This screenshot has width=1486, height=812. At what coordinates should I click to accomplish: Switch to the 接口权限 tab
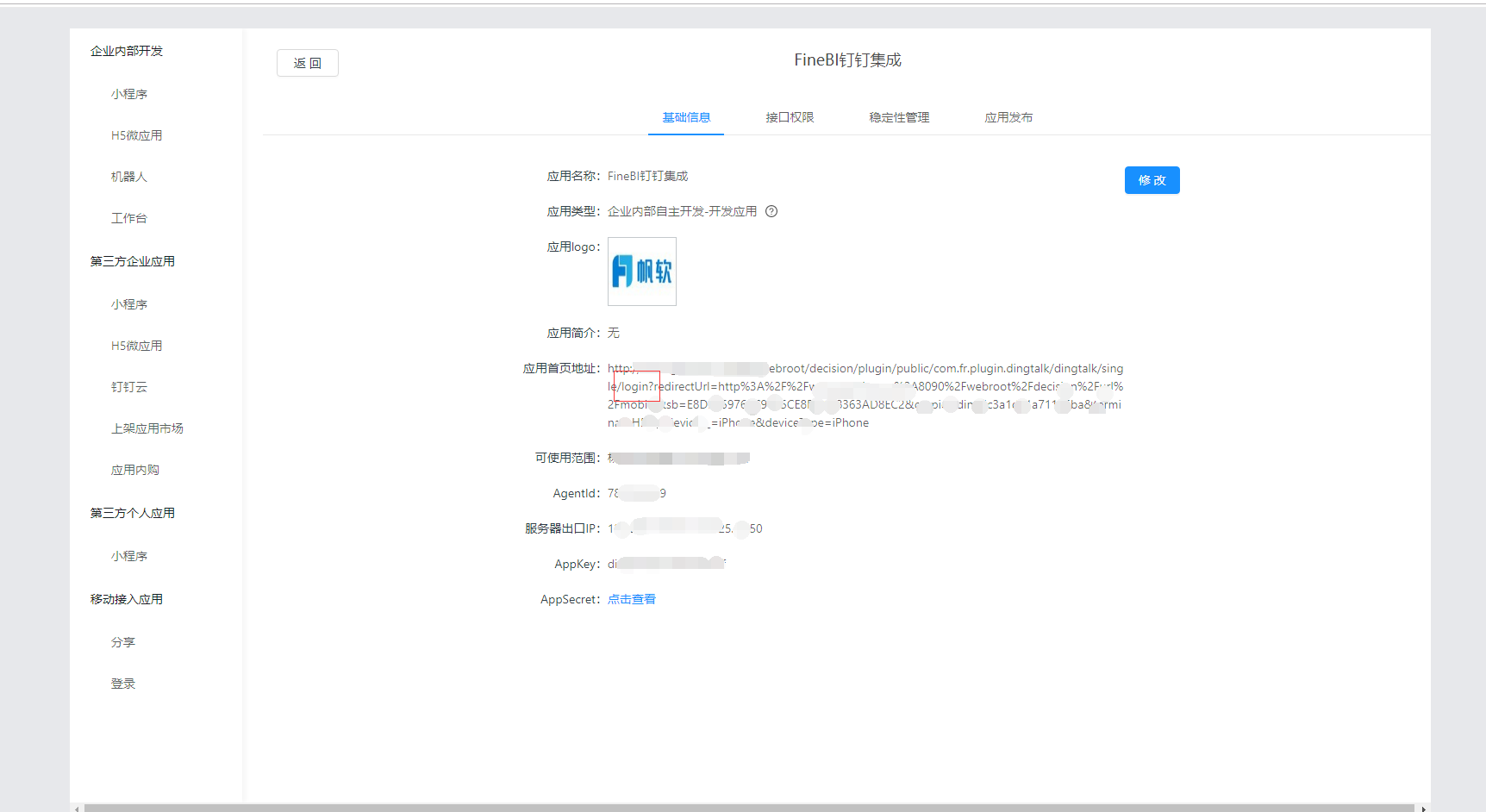[790, 117]
